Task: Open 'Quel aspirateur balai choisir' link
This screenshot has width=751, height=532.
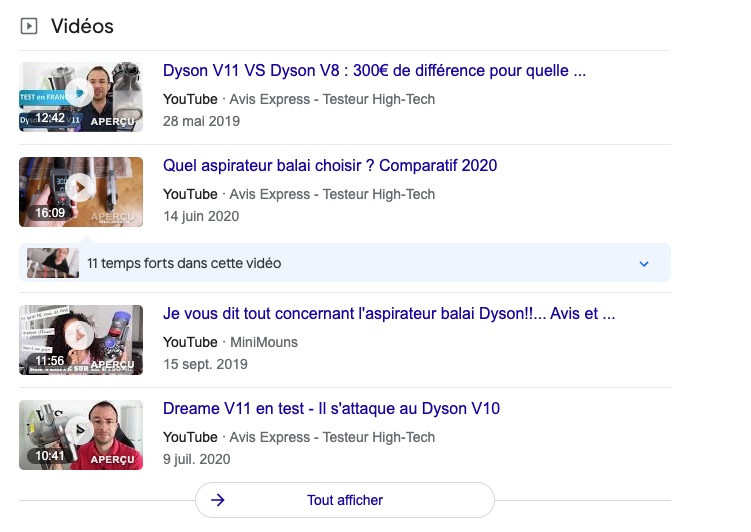Action: tap(330, 165)
